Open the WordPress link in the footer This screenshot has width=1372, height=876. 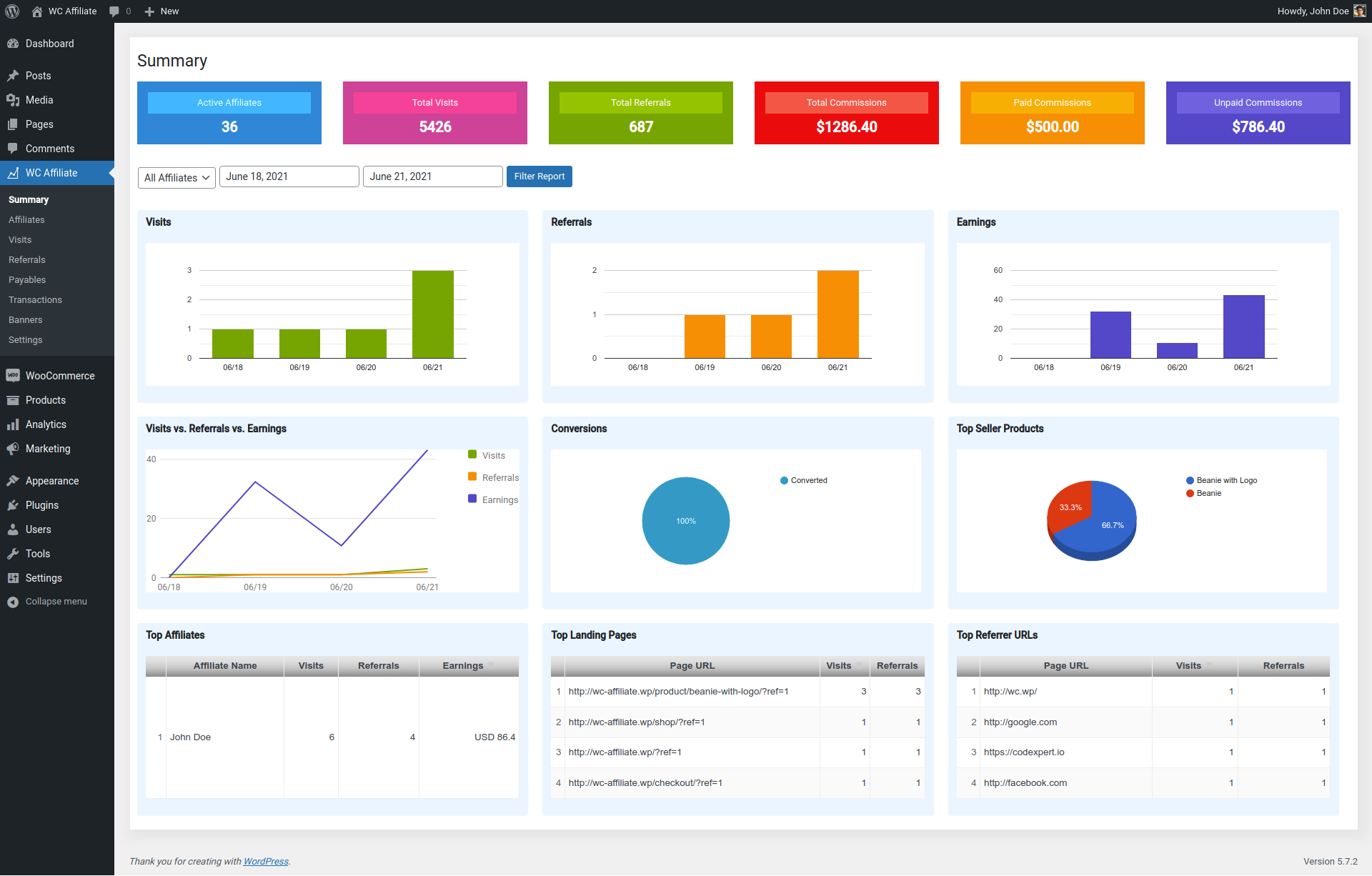click(265, 861)
